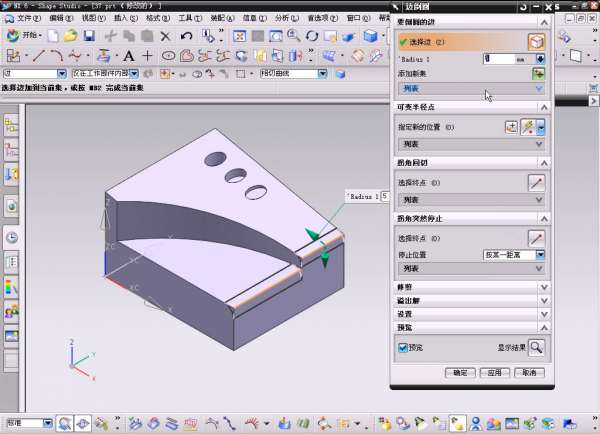Viewport: 600px width, 434px height.
Task: Click the line sketch tool icon
Action: 38,55
